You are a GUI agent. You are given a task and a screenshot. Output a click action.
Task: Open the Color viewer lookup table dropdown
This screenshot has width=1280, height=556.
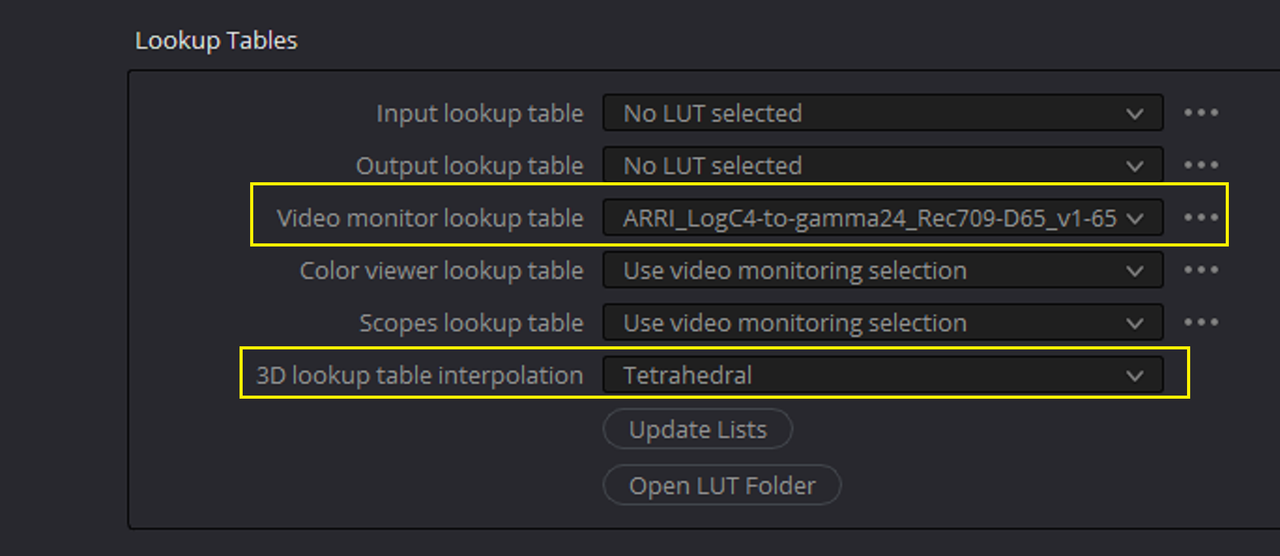click(x=883, y=270)
